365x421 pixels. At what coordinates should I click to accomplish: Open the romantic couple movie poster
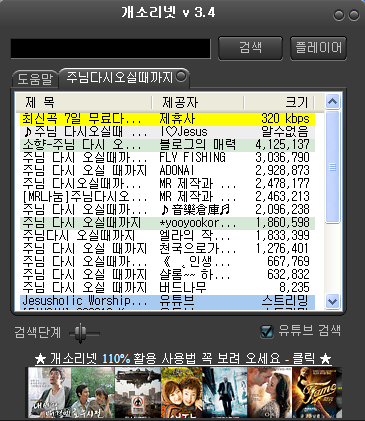[270, 392]
